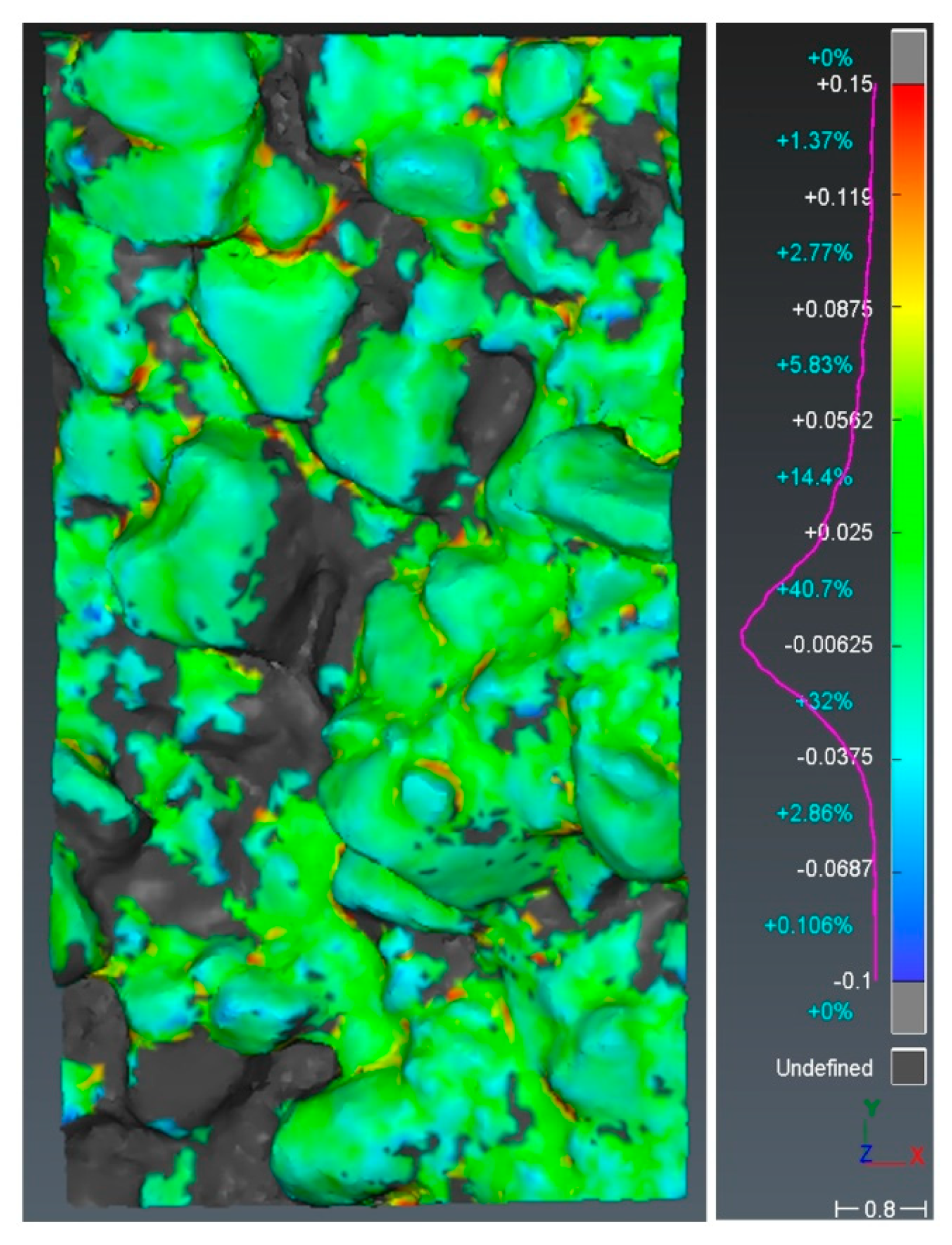Click the blue Z axis indicator

pos(866,1154)
